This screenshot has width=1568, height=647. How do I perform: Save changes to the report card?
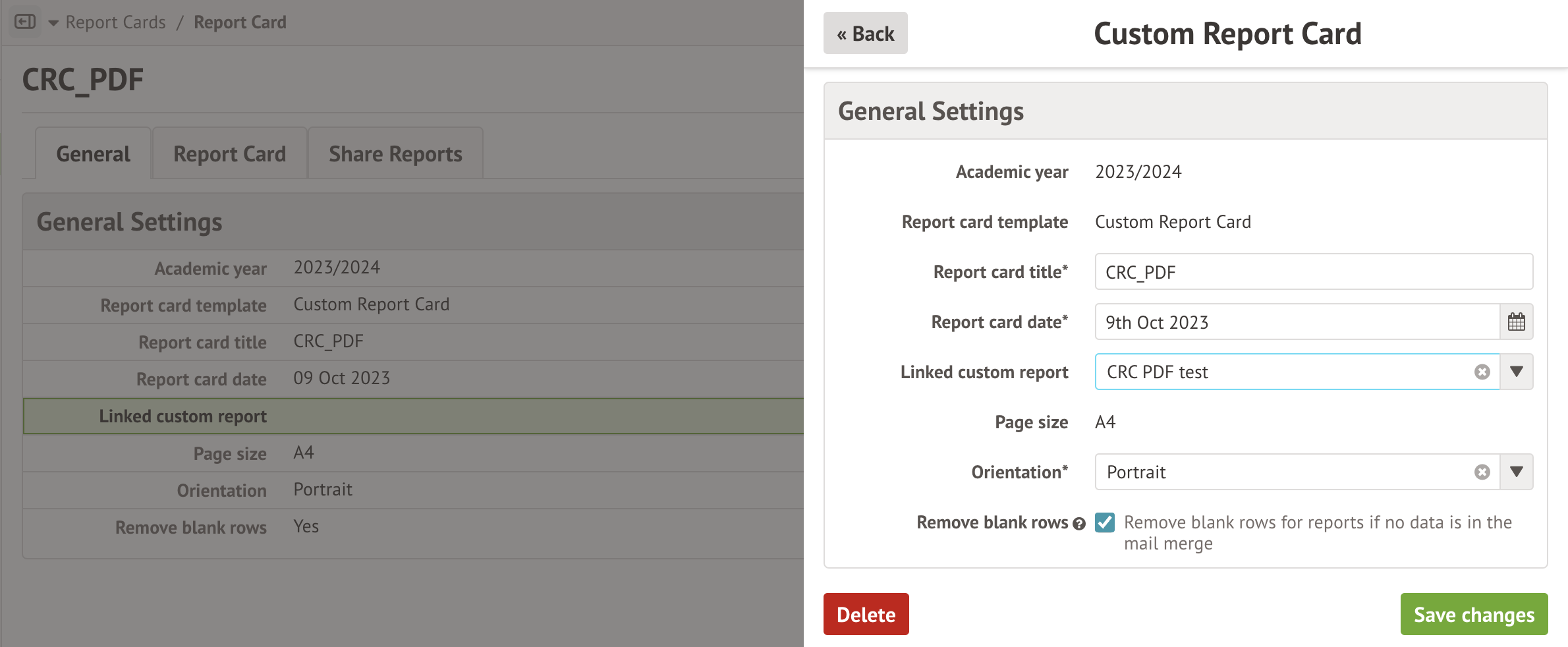click(x=1474, y=614)
